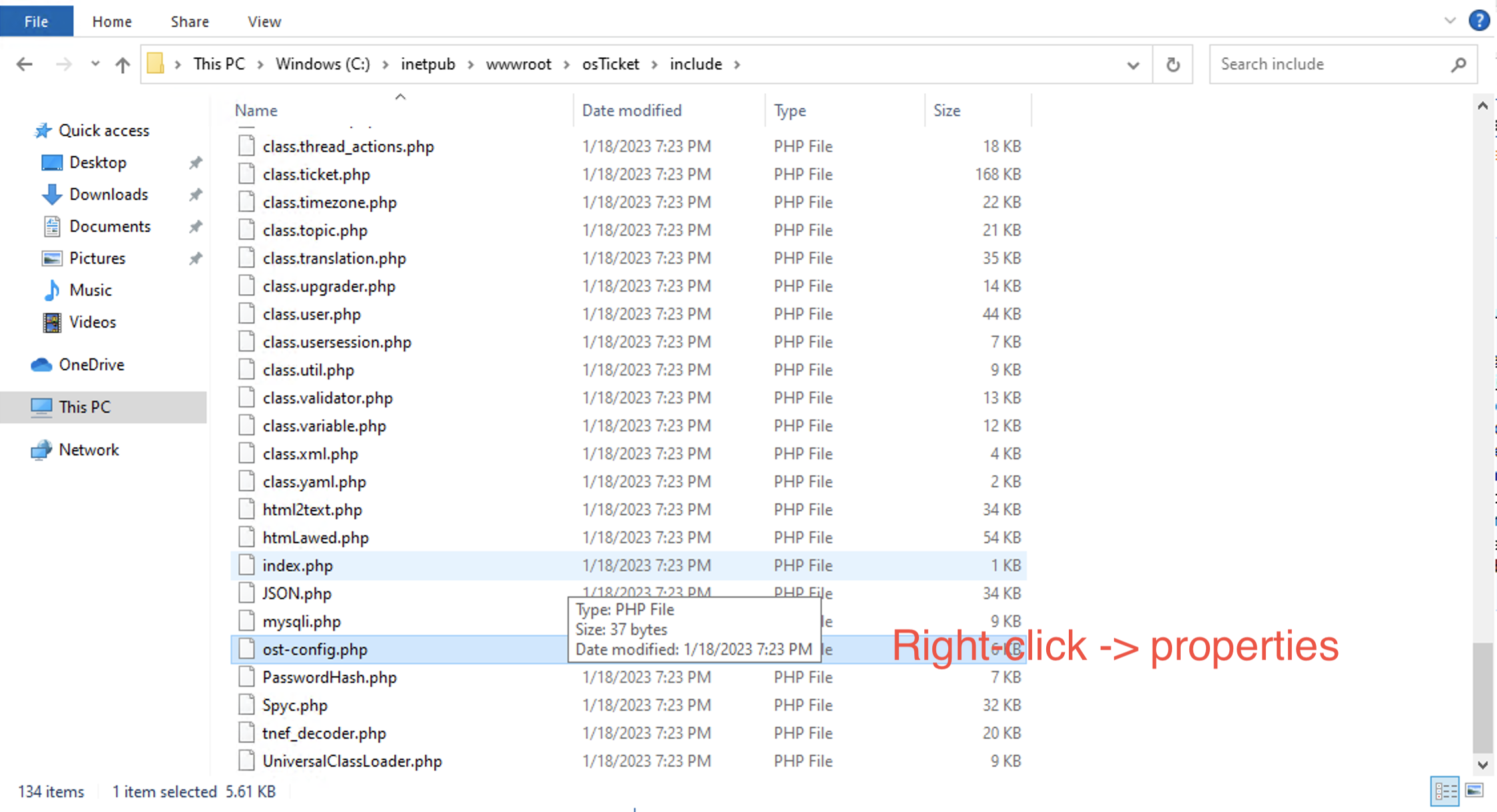Open Explorer help with the question mark icon
Screen dimensions: 1497x812
tap(1479, 21)
